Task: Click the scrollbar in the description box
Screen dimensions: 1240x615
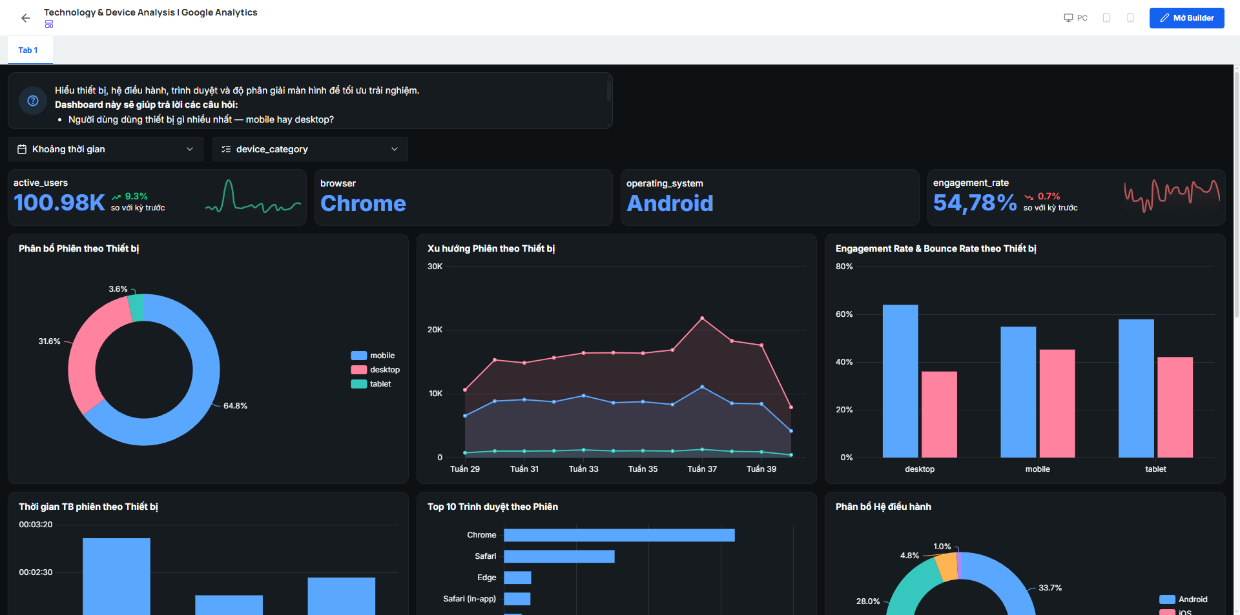Action: (x=609, y=91)
